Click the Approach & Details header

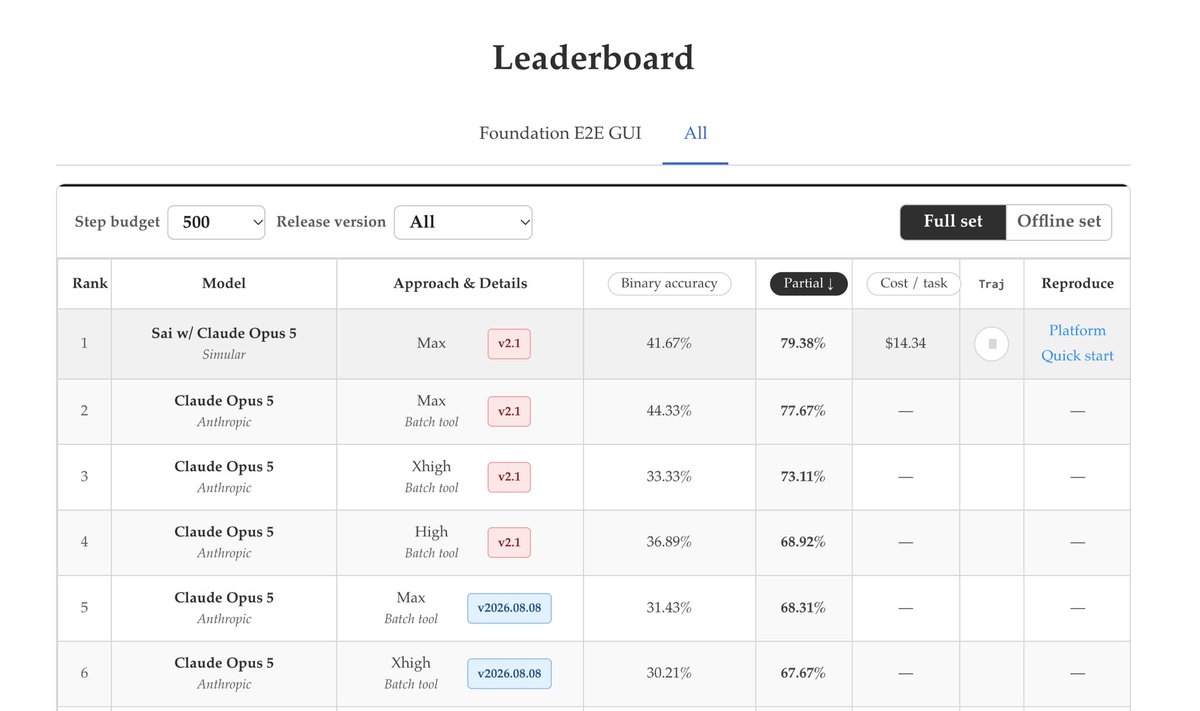pyautogui.click(x=460, y=284)
